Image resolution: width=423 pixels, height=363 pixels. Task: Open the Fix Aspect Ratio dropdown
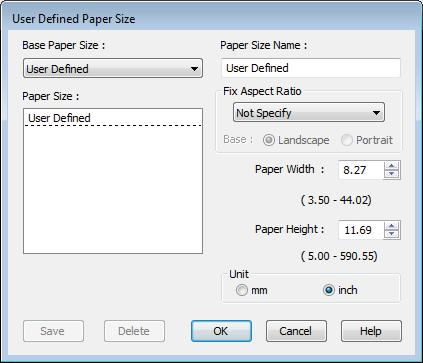tap(309, 112)
